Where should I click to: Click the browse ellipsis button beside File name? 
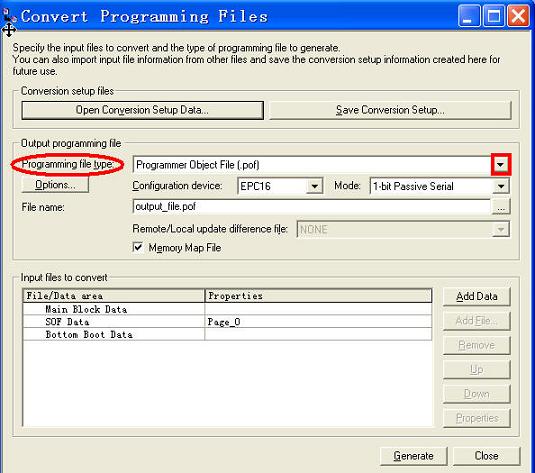501,207
